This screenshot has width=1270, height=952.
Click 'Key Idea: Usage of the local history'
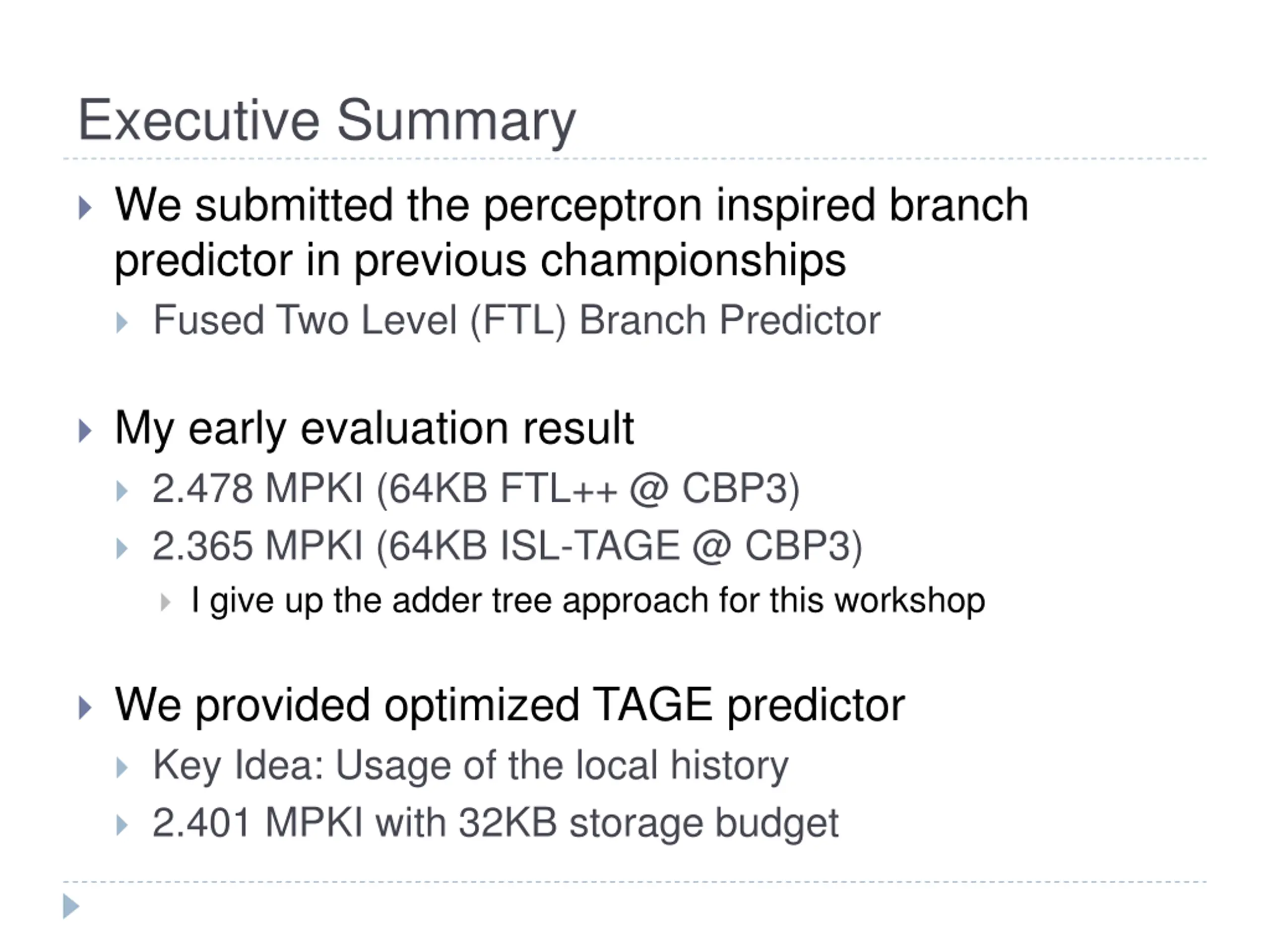[471, 767]
